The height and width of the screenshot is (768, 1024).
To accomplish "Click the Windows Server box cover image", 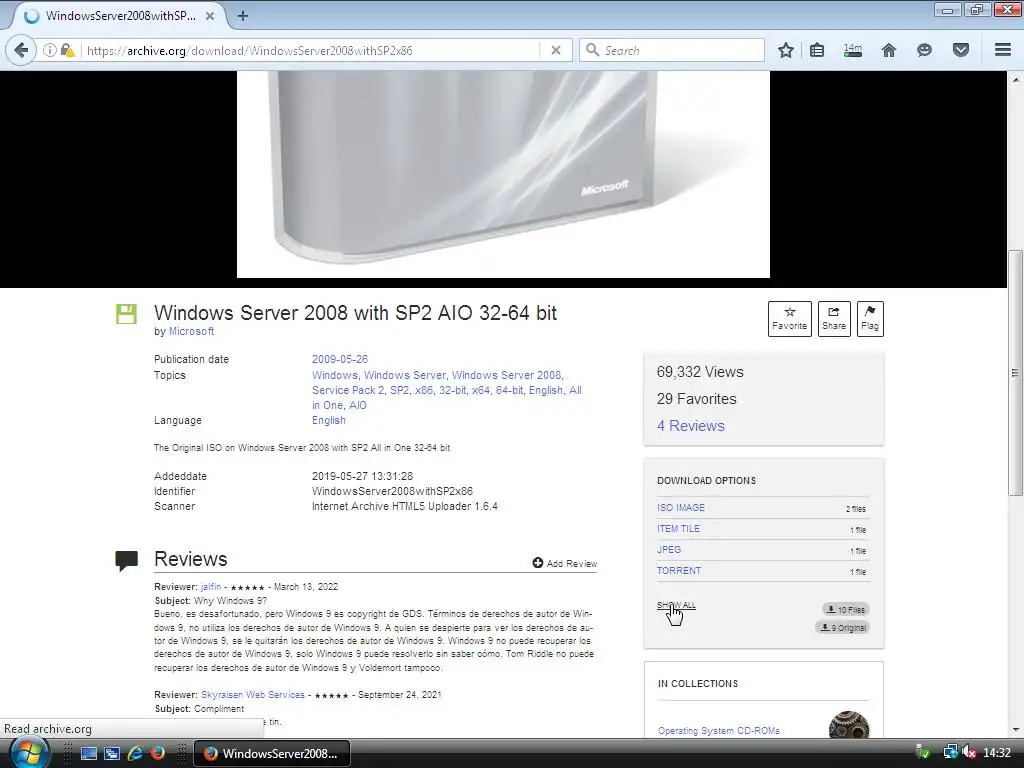I will [503, 174].
